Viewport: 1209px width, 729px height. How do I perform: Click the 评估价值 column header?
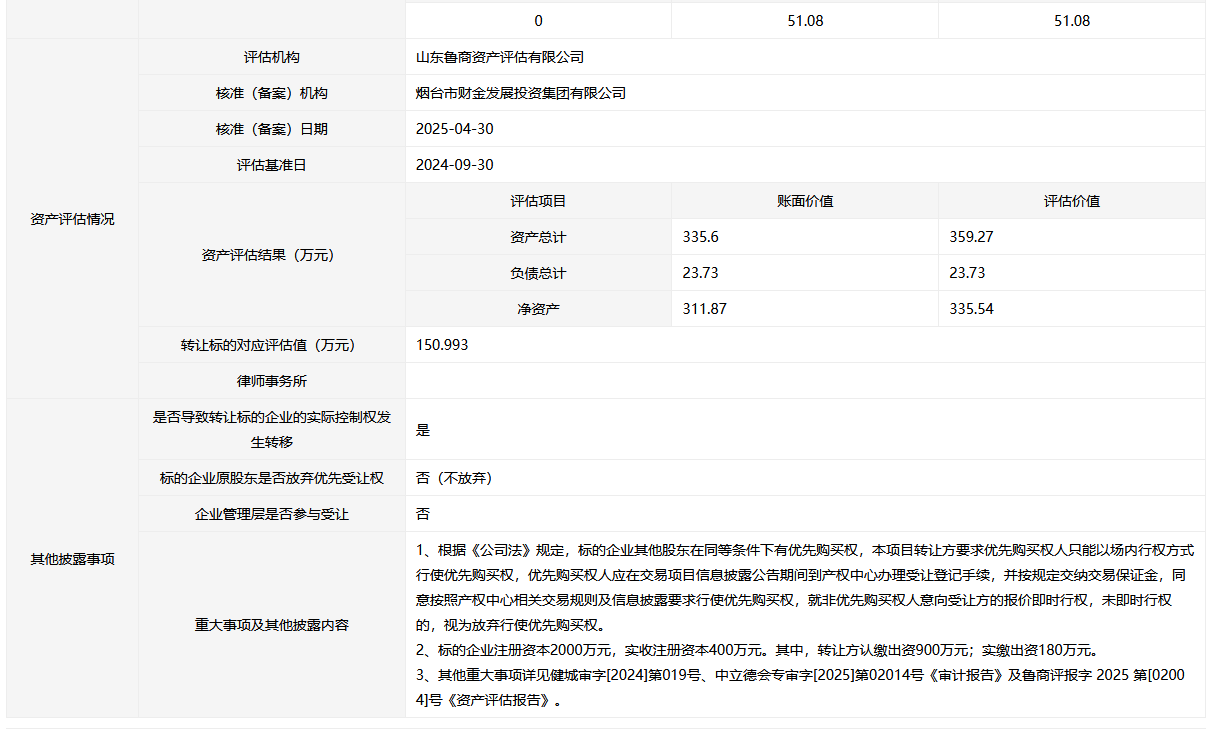pos(1071,201)
